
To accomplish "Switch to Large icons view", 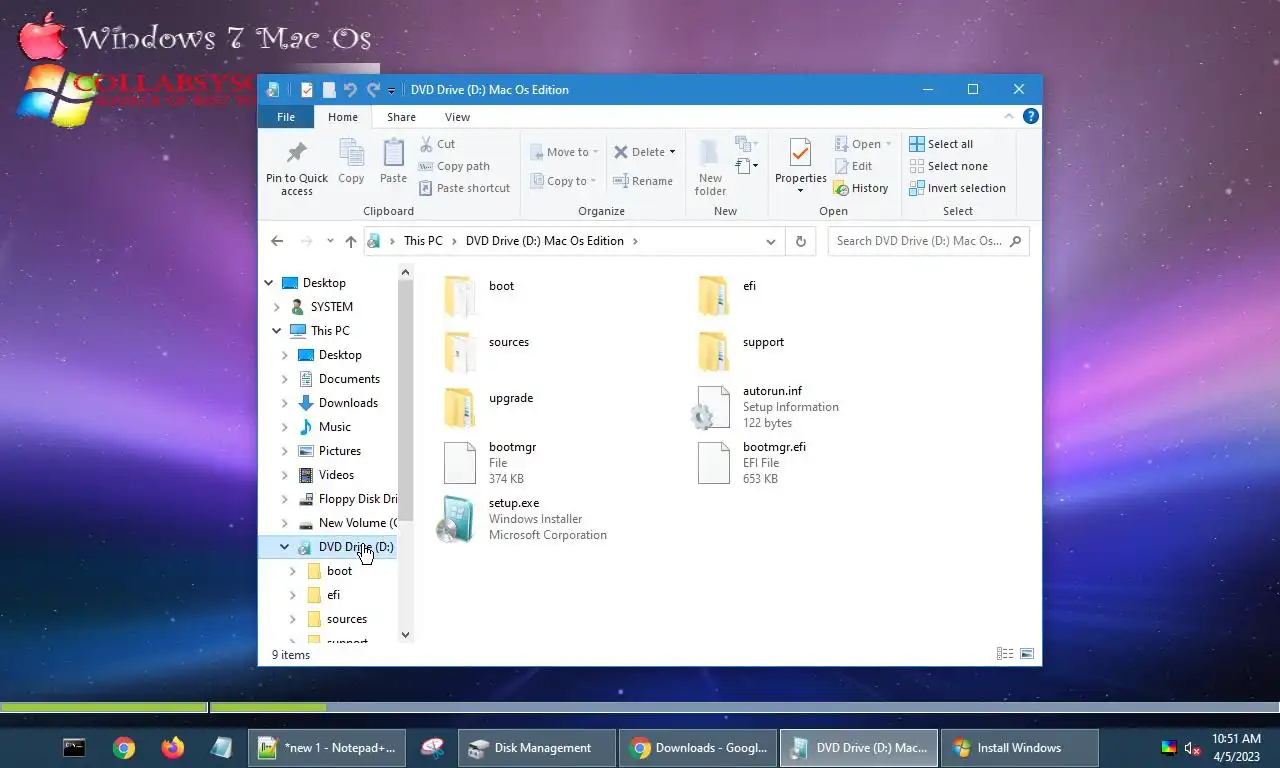I will coord(1026,654).
